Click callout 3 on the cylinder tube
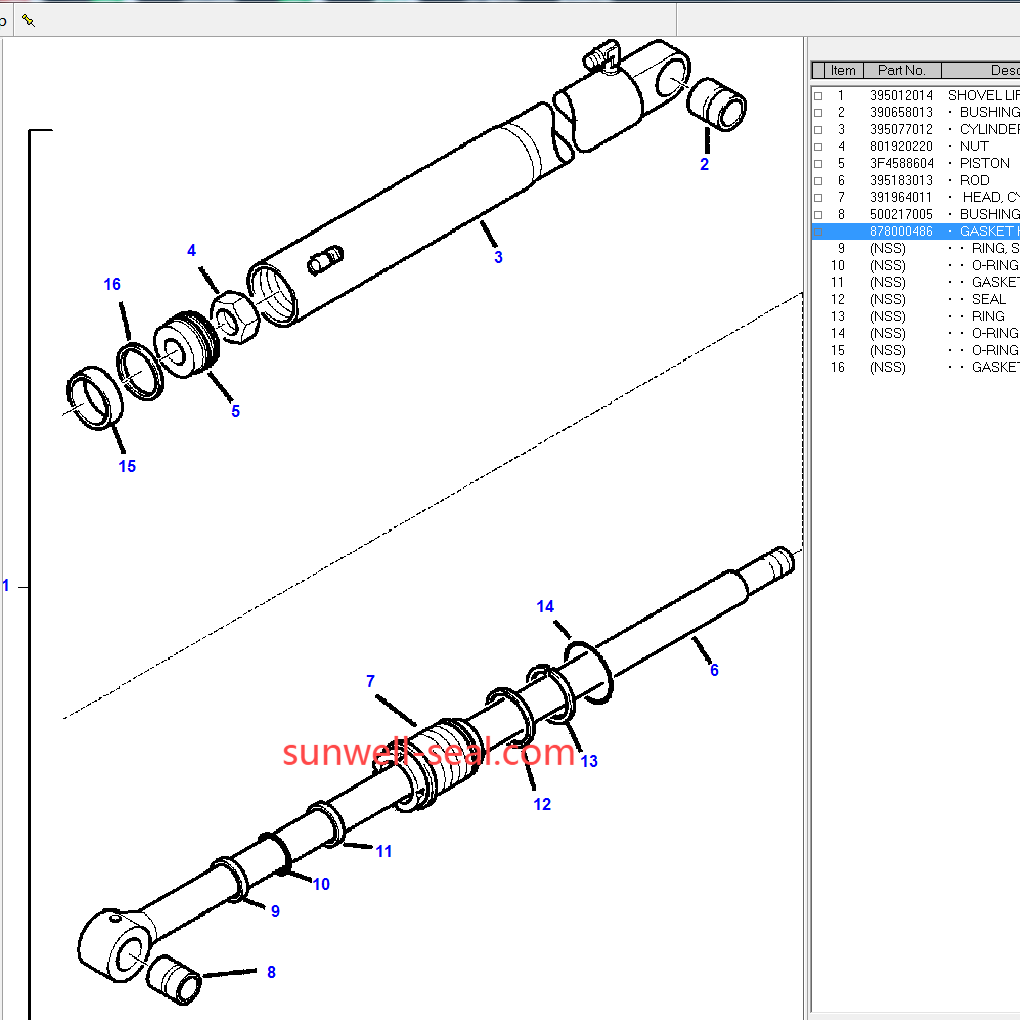The image size is (1020, 1020). [x=498, y=257]
